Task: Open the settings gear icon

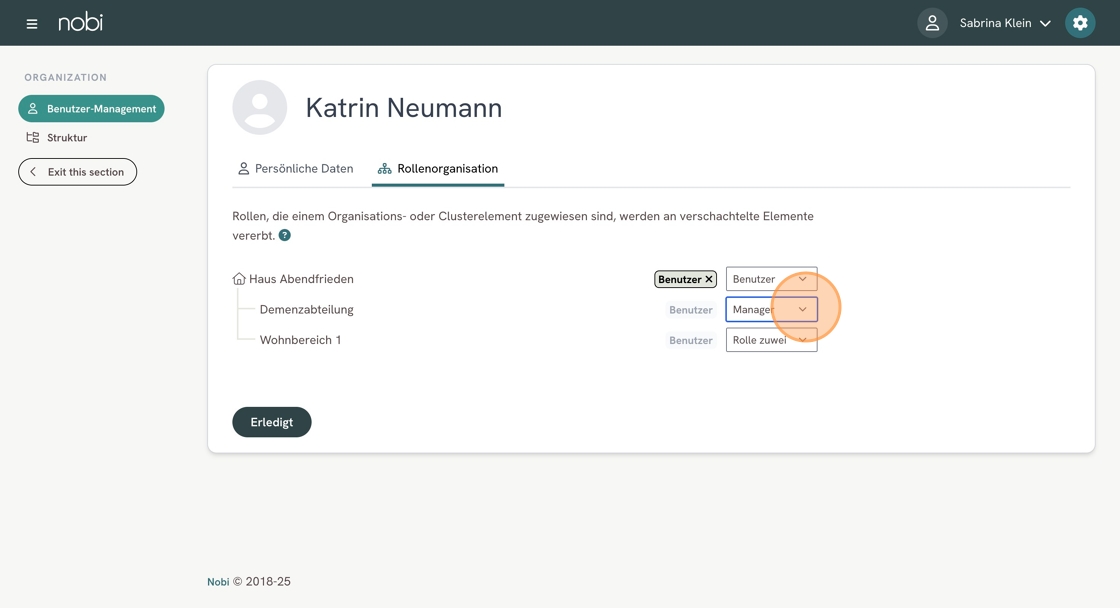Action: pos(1080,23)
